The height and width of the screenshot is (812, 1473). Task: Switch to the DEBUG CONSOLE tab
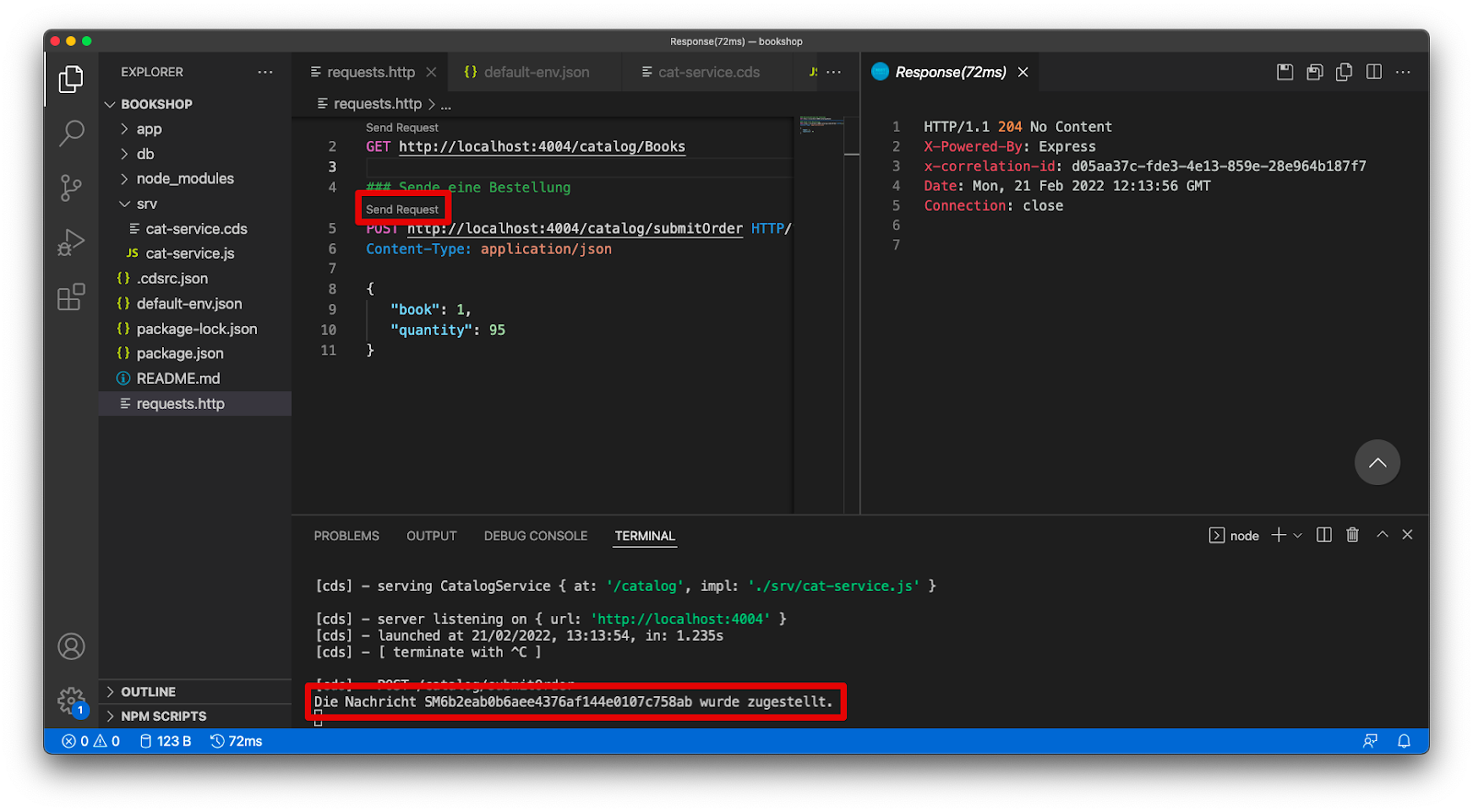click(536, 536)
